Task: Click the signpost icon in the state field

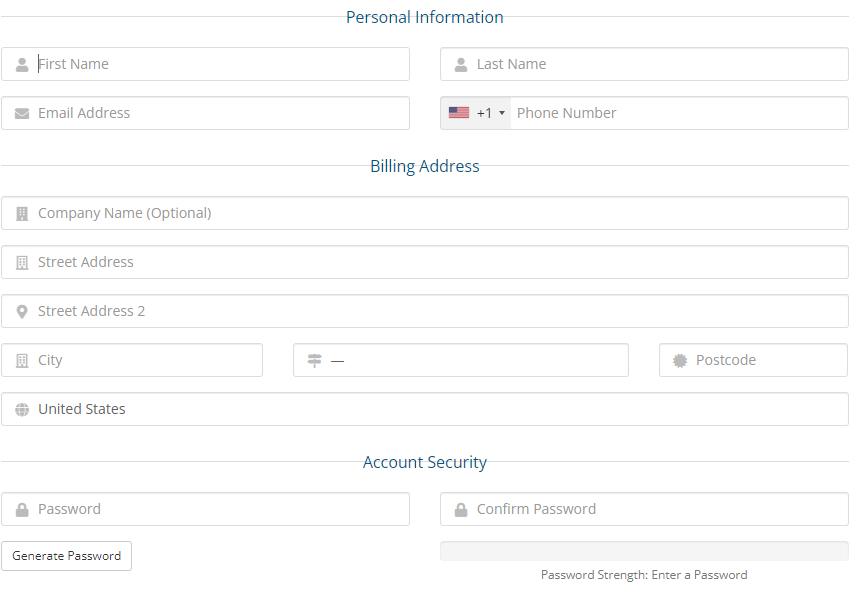Action: pos(314,360)
